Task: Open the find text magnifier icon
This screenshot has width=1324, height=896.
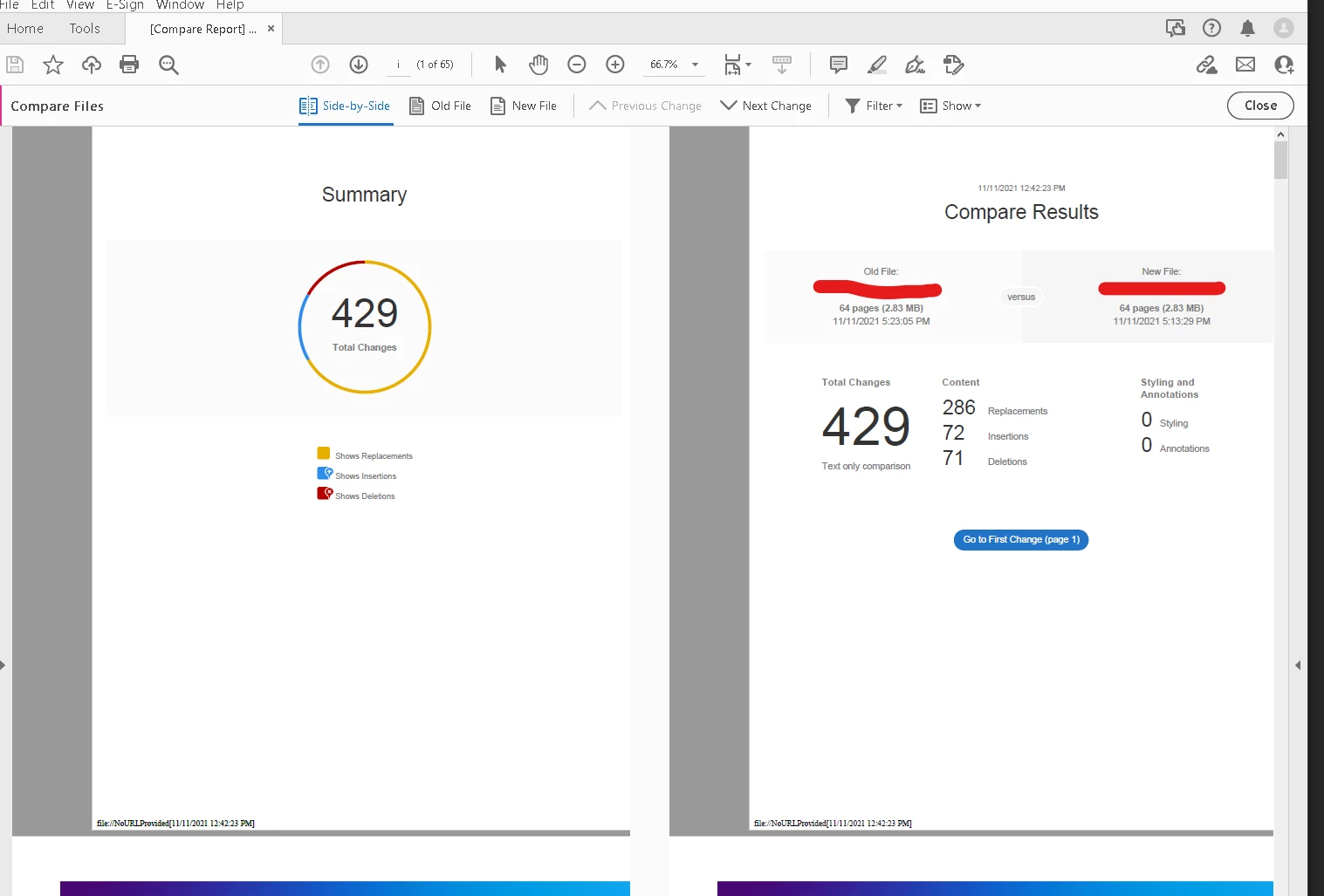Action: (168, 65)
